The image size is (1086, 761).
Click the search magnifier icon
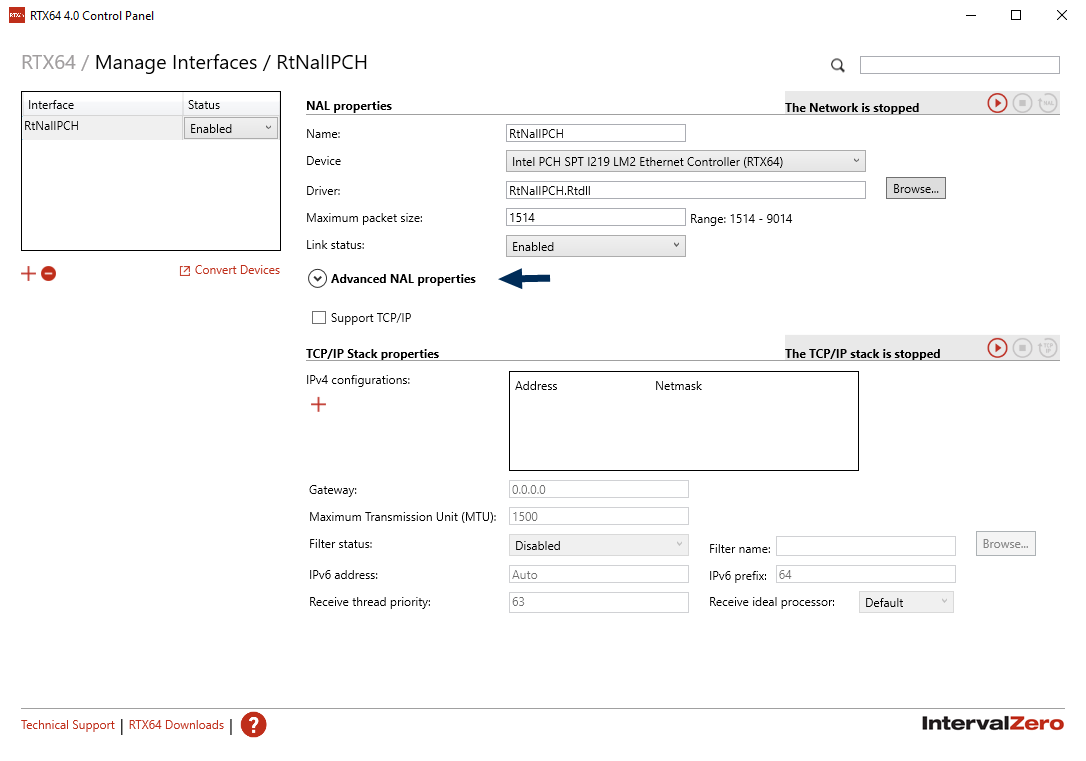[837, 65]
